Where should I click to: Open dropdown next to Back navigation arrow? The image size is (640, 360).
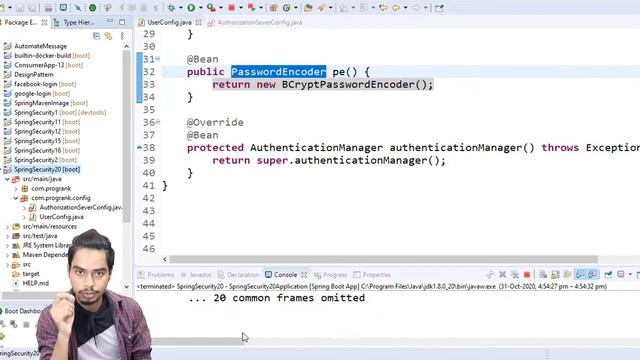coord(405,8)
